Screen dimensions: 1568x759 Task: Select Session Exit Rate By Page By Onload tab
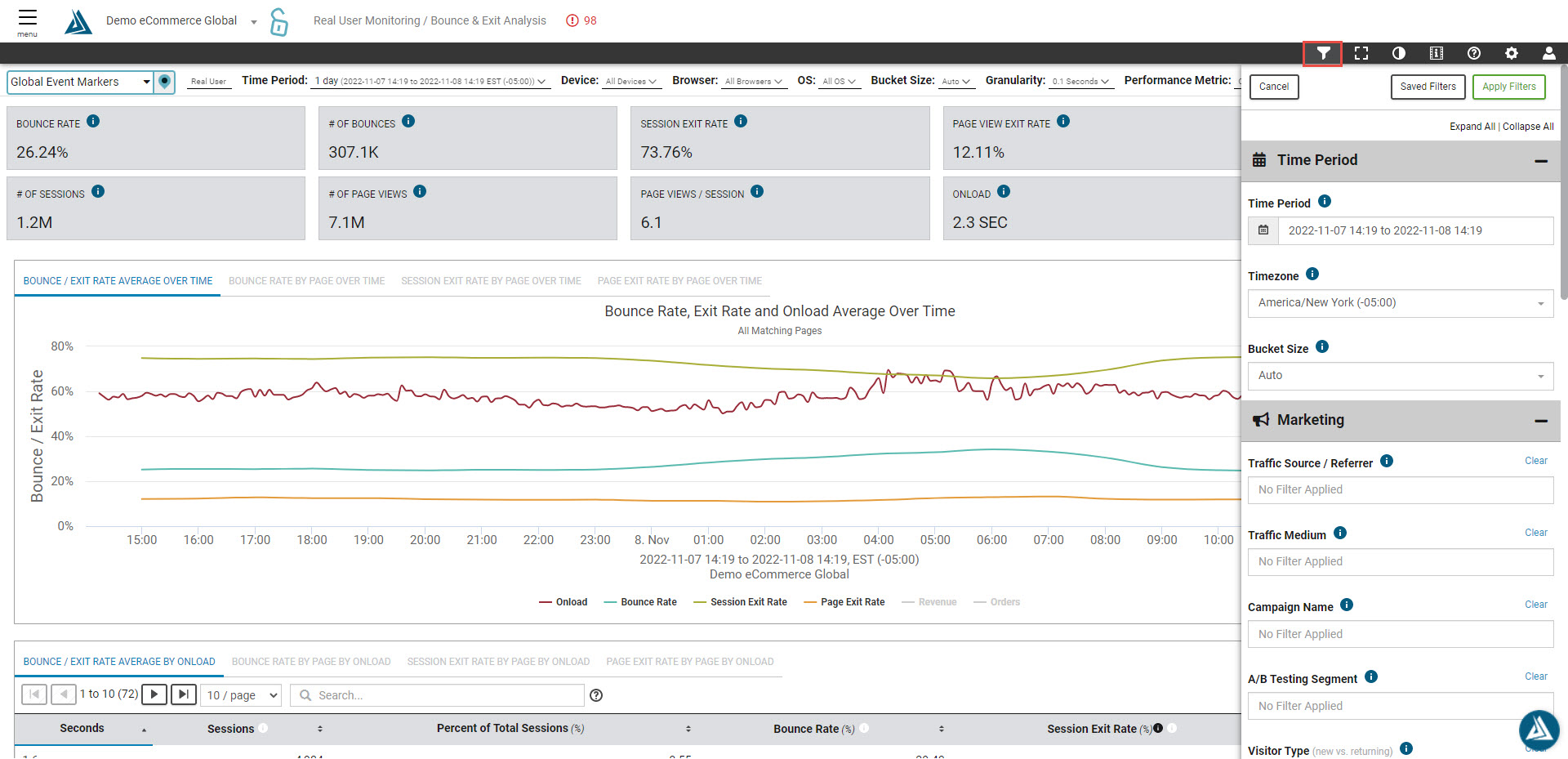pos(498,662)
